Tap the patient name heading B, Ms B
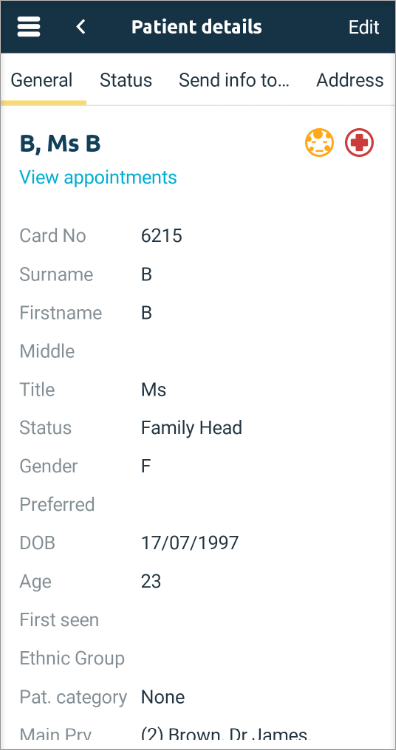This screenshot has height=750, width=396. pyautogui.click(x=60, y=144)
